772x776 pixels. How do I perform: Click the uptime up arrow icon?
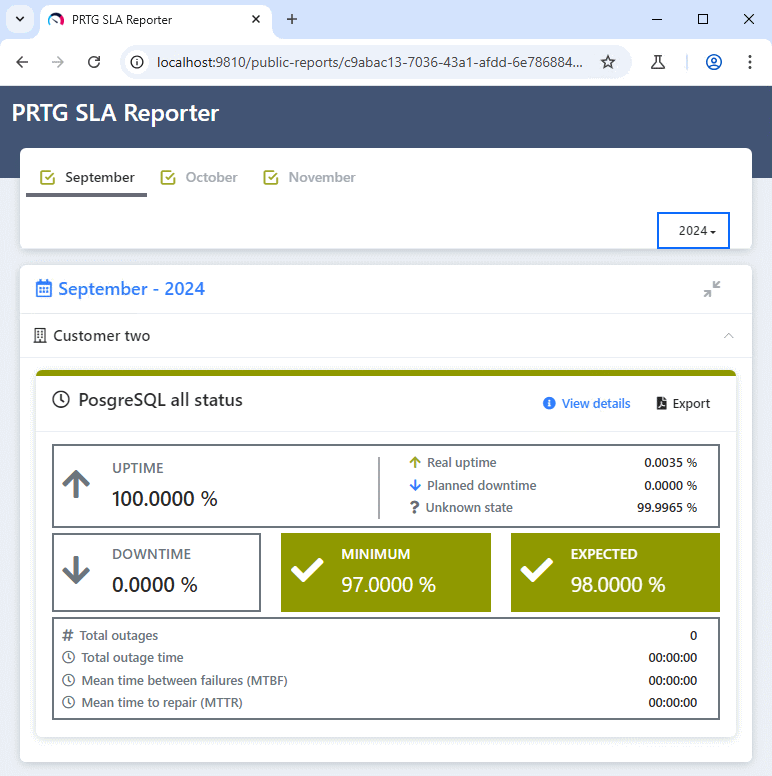[76, 484]
